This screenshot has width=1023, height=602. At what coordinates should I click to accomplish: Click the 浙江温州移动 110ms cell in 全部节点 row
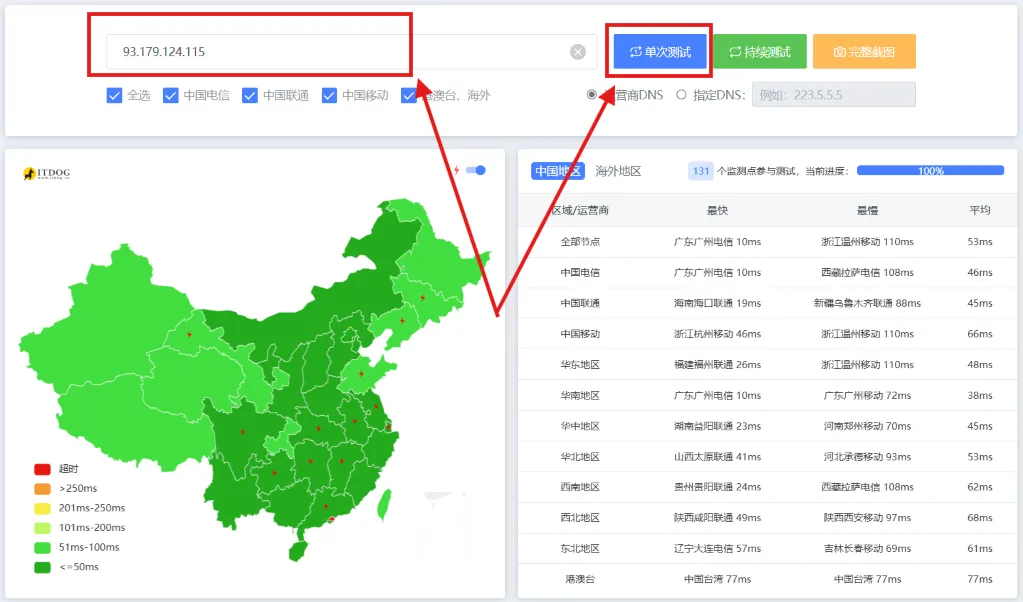867,241
